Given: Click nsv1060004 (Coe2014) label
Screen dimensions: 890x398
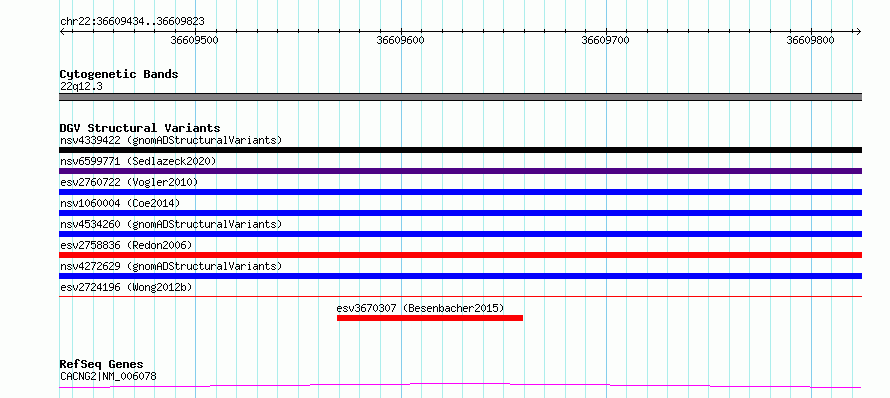Looking at the screenshot, I should coord(119,203).
